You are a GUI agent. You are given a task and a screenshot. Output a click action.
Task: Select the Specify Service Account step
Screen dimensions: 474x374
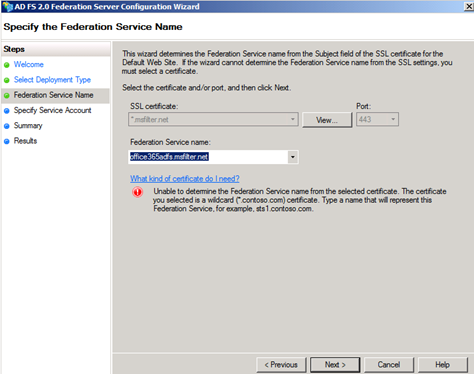tap(52, 110)
